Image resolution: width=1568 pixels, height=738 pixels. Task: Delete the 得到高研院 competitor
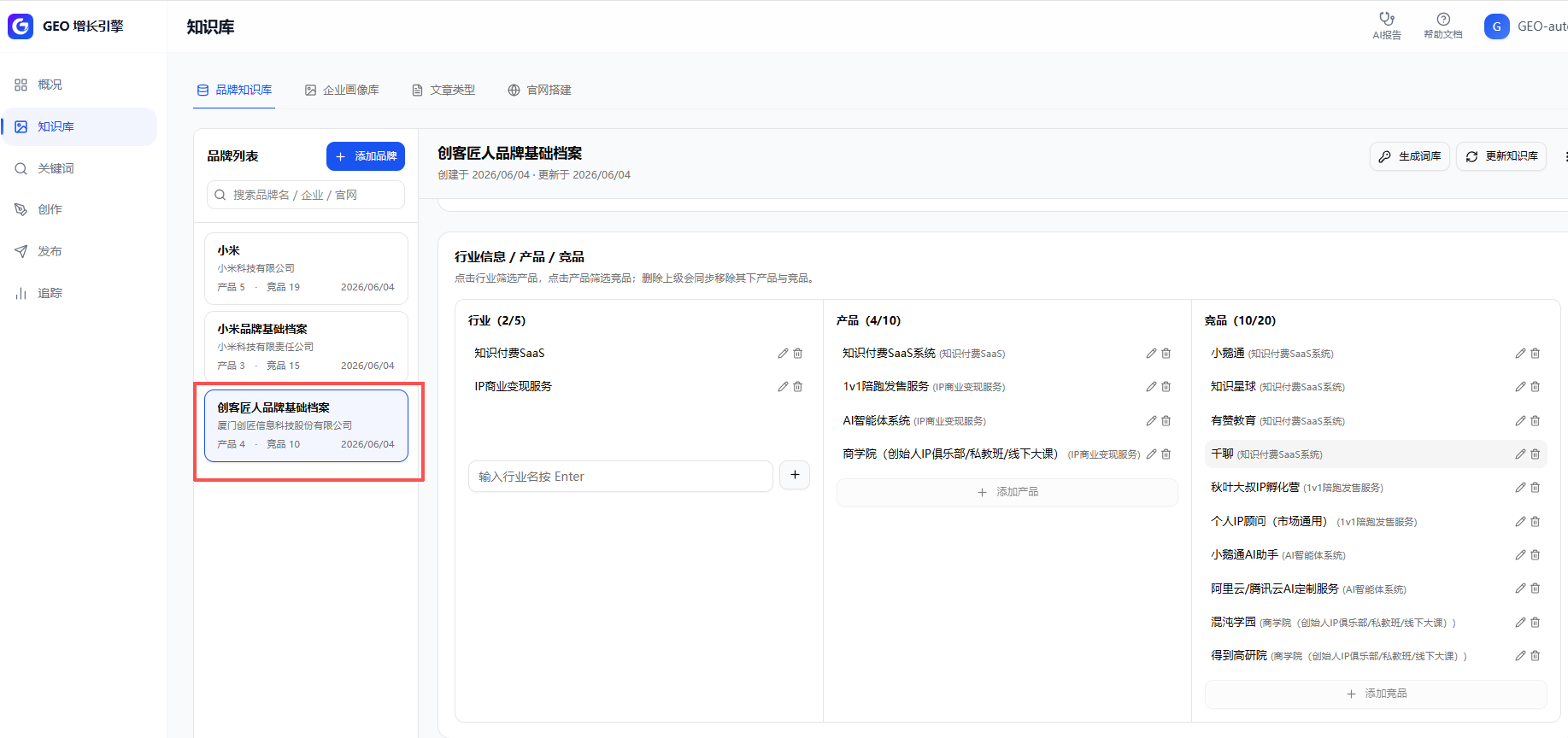pos(1536,656)
